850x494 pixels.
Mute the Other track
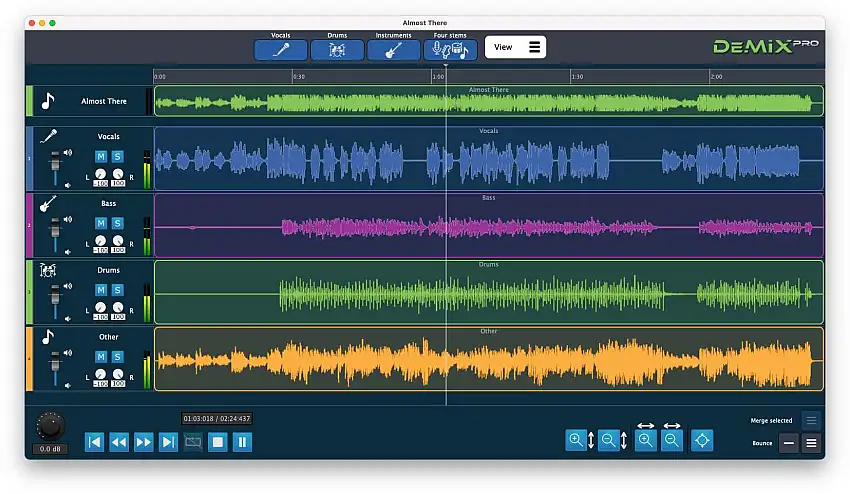coord(101,357)
